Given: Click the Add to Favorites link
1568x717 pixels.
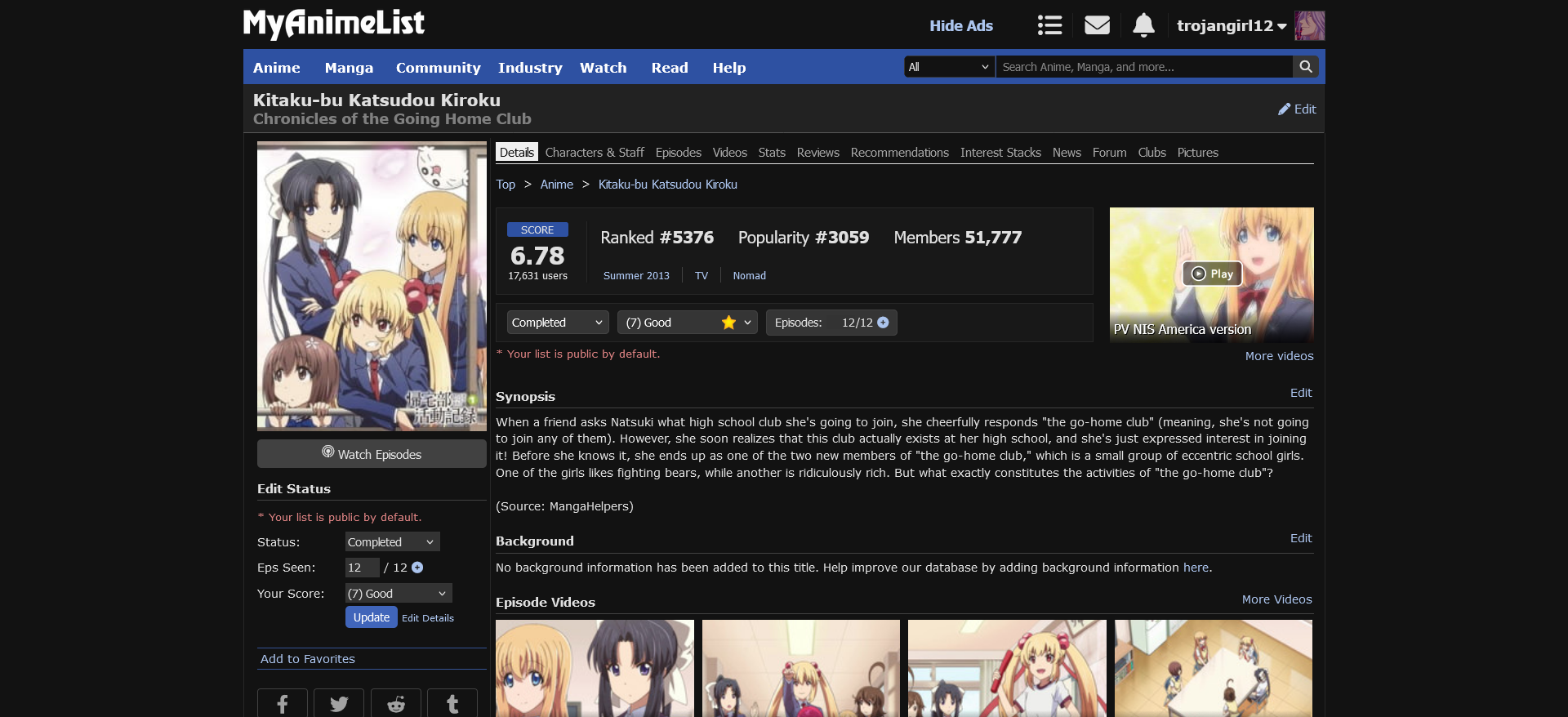Looking at the screenshot, I should pyautogui.click(x=307, y=659).
